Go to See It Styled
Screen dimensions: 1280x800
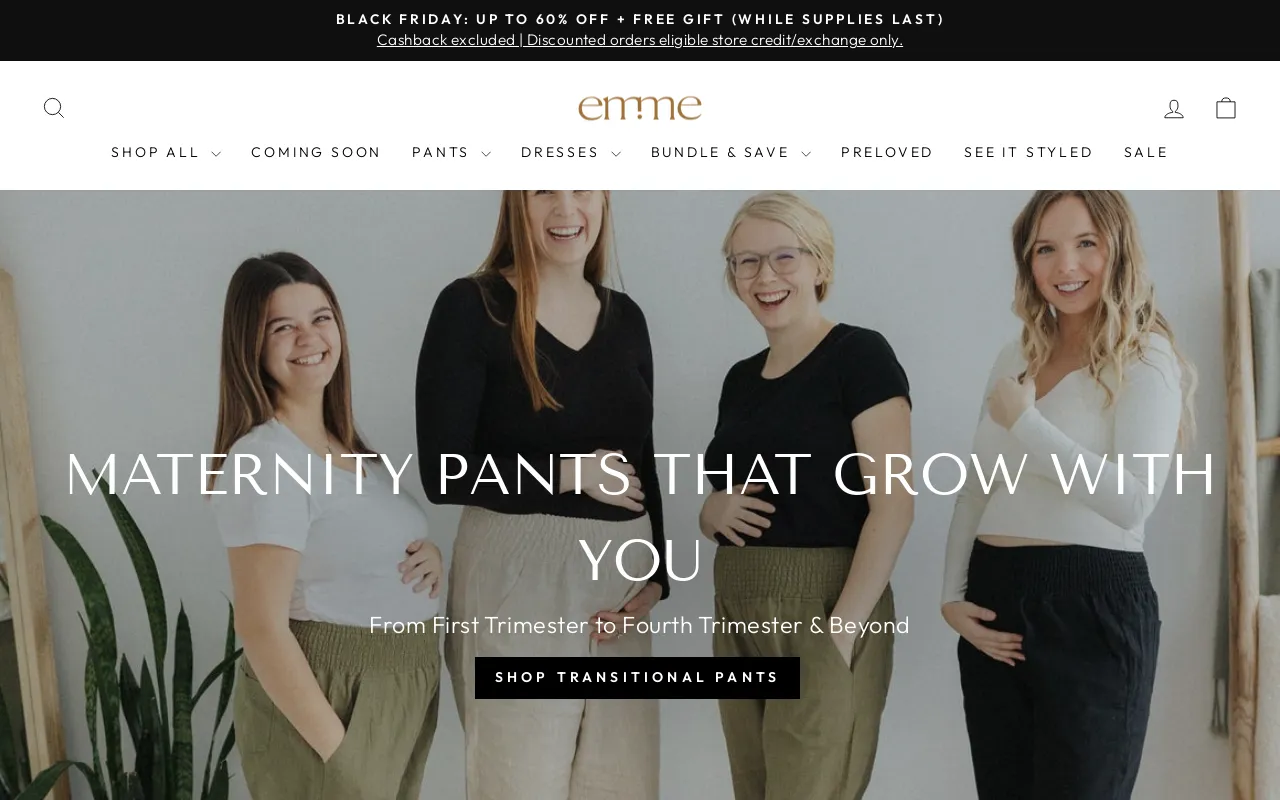coord(1029,153)
